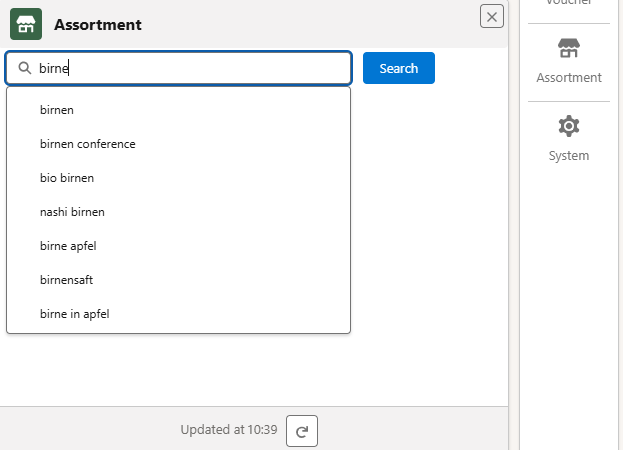Switch to the Voucher sidebar tab

click(x=569, y=4)
